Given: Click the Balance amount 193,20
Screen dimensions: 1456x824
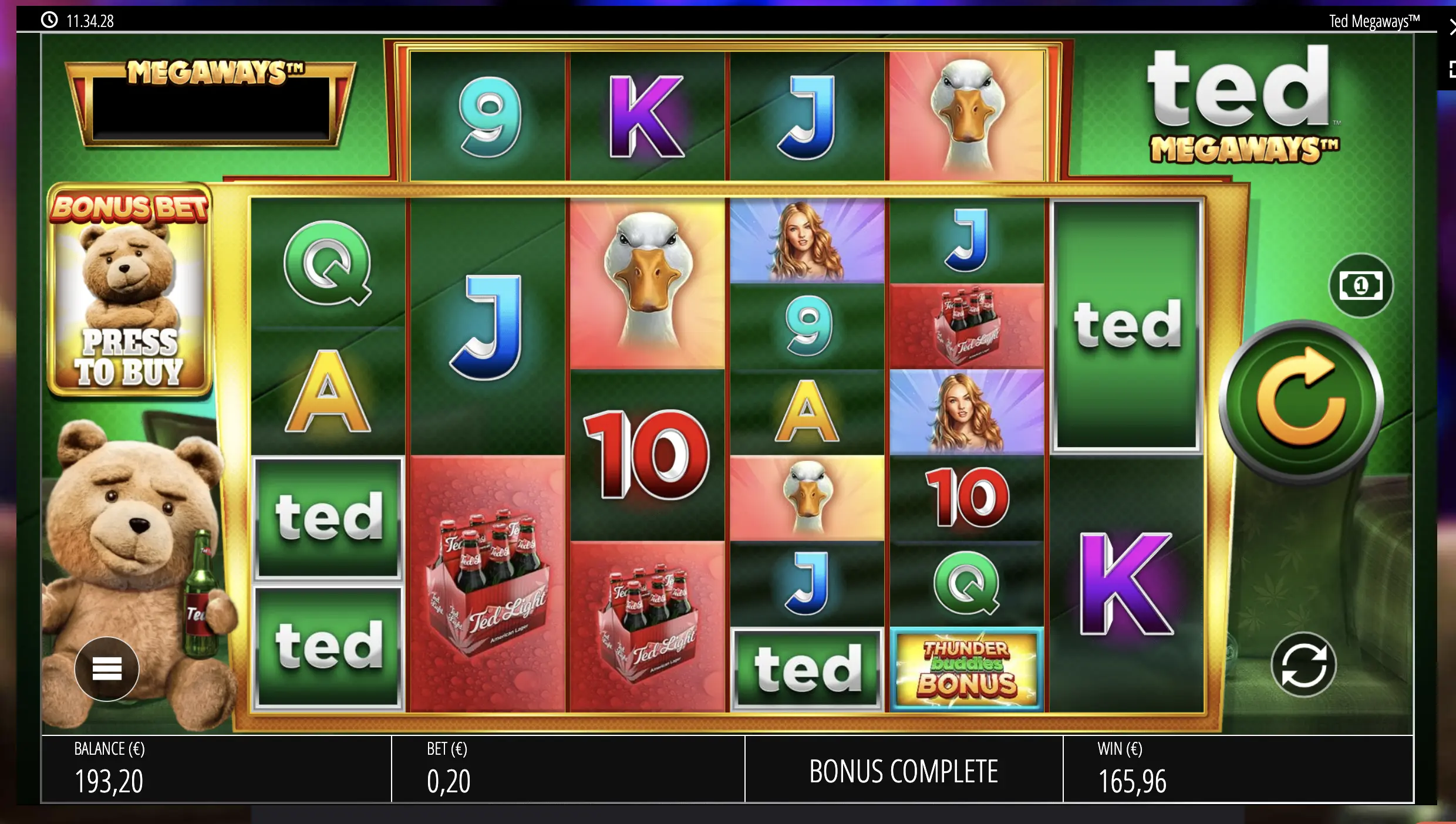Looking at the screenshot, I should point(109,782).
